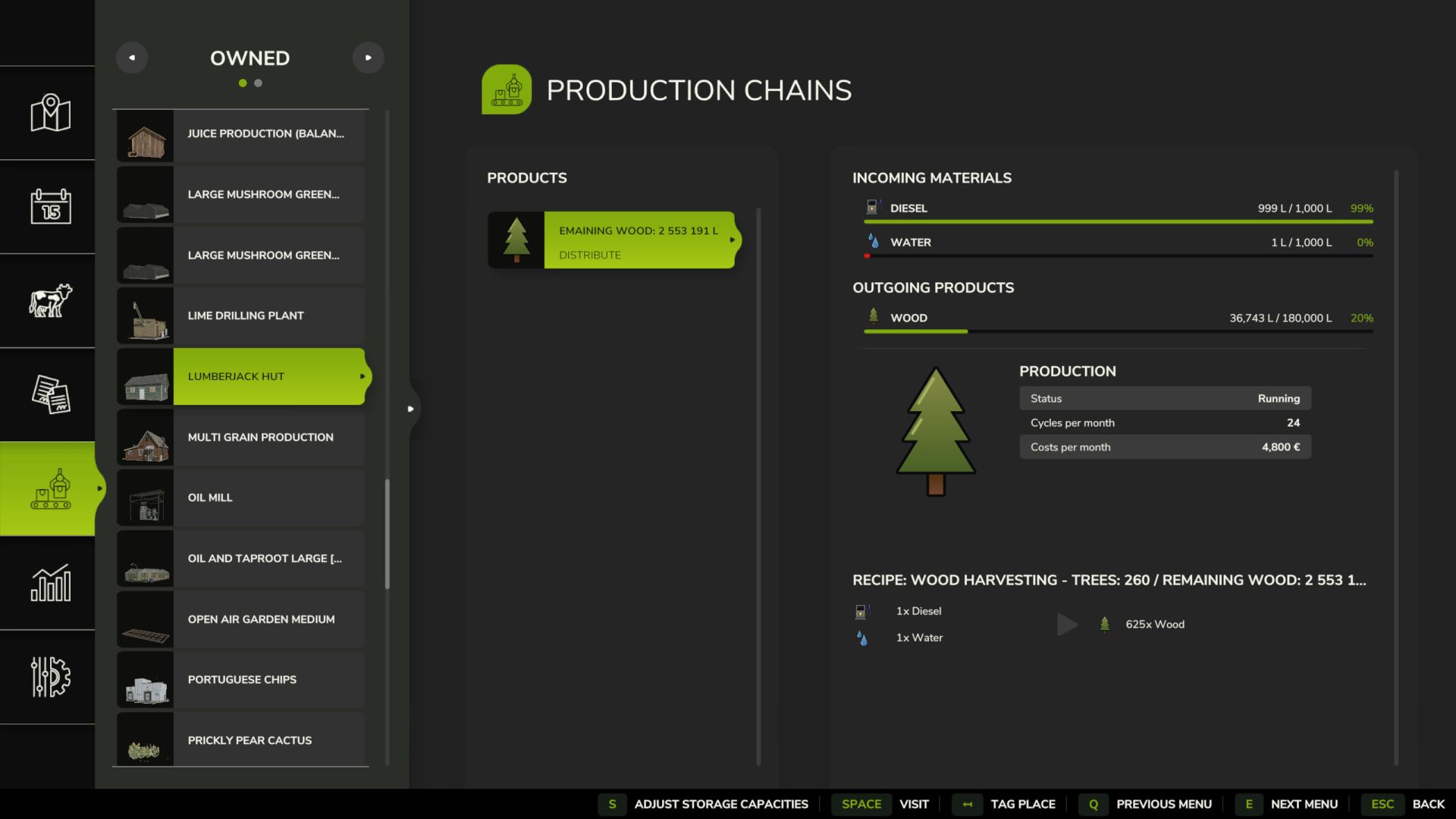Click the Production Chains header icon
This screenshot has width=1456, height=819.
click(x=507, y=89)
